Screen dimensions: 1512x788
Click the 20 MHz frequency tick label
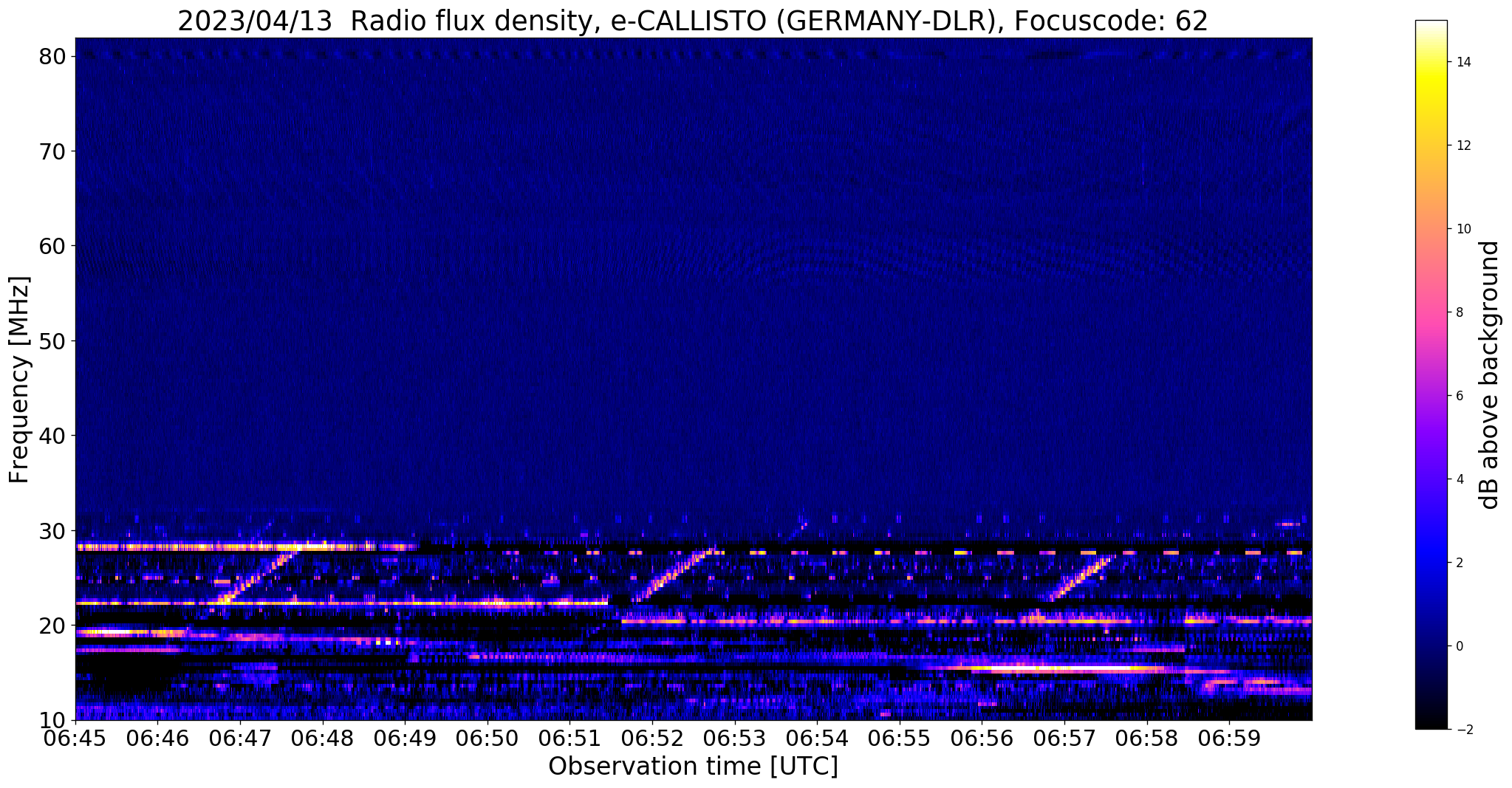54,626
